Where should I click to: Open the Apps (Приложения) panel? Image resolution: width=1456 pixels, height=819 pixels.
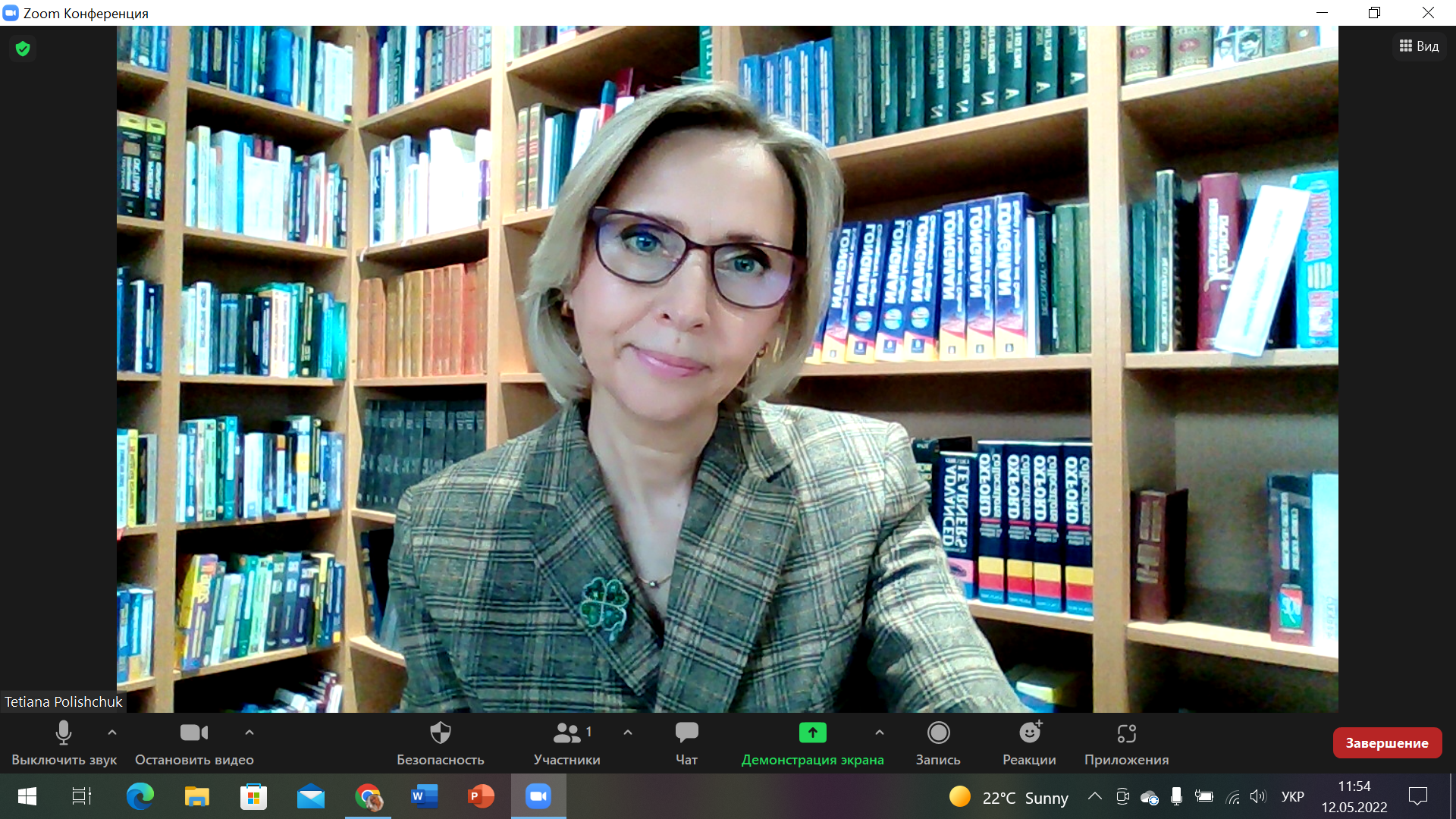[x=1126, y=733]
